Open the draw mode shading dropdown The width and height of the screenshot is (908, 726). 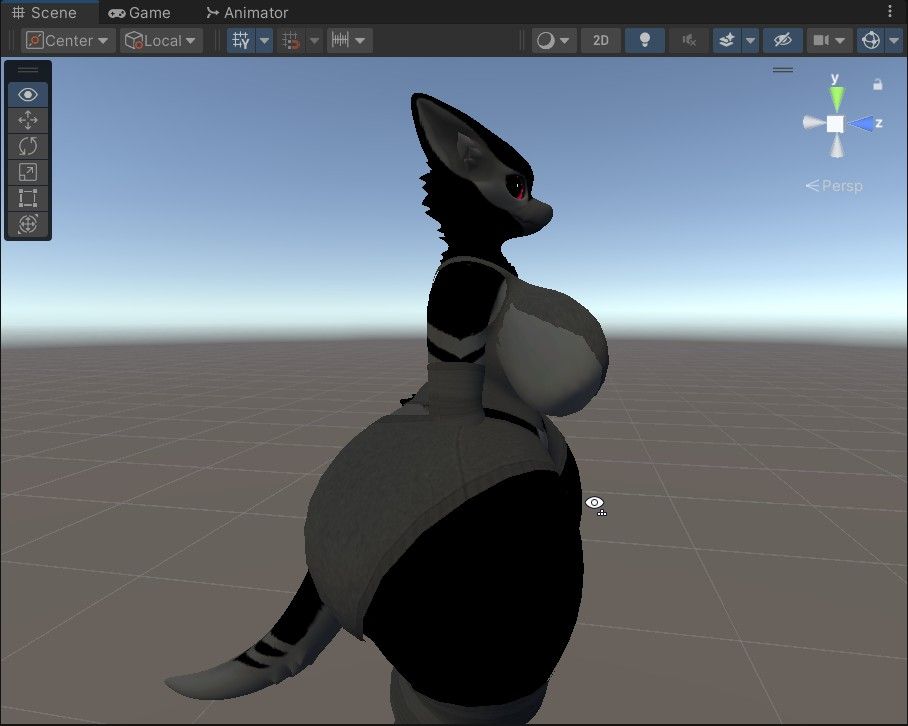pyautogui.click(x=554, y=41)
